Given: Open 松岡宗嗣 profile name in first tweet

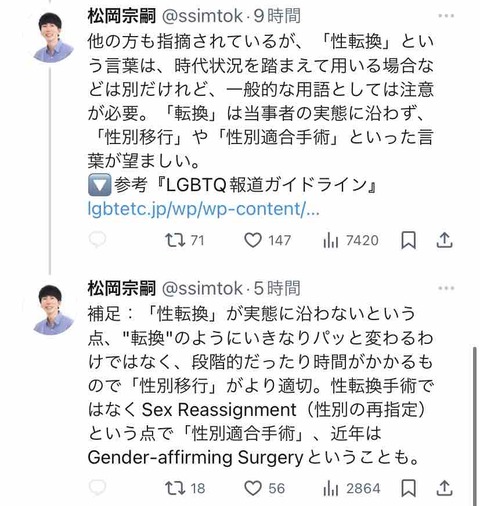Looking at the screenshot, I should [122, 16].
